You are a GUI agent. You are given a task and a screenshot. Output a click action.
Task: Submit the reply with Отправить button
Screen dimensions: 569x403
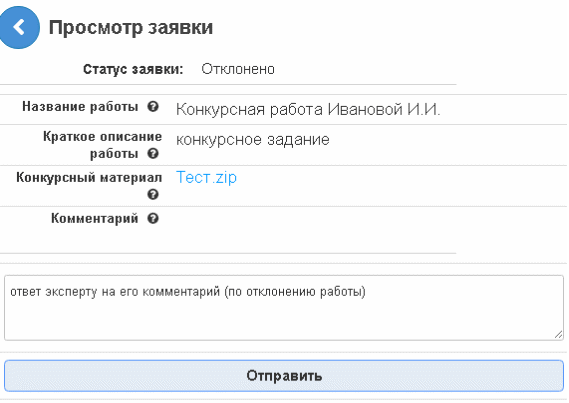pos(284,376)
